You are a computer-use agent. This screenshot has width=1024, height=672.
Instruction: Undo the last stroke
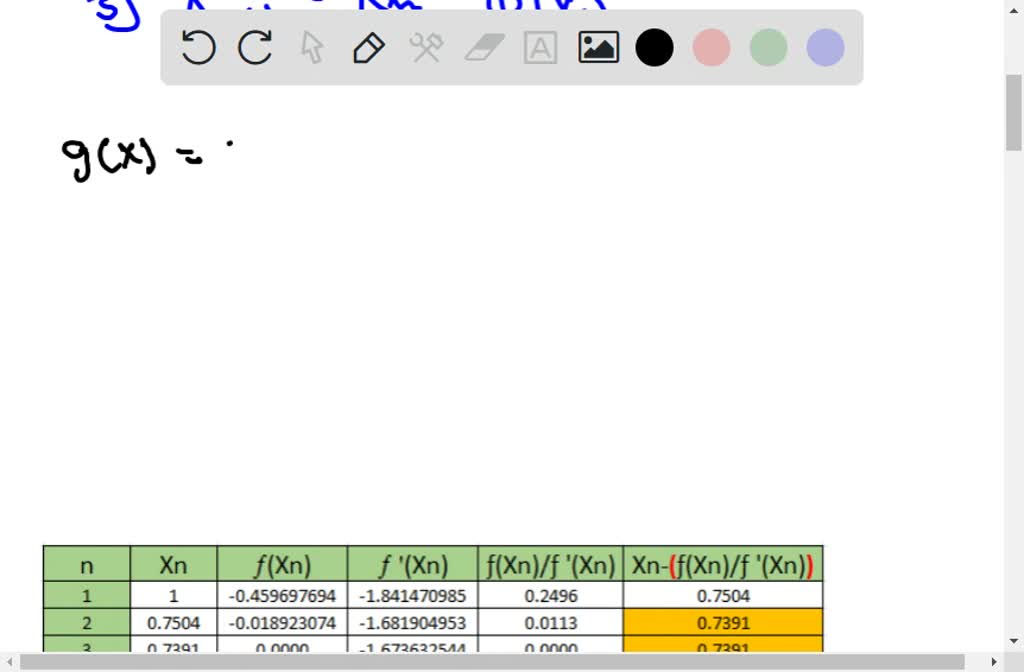[x=198, y=48]
